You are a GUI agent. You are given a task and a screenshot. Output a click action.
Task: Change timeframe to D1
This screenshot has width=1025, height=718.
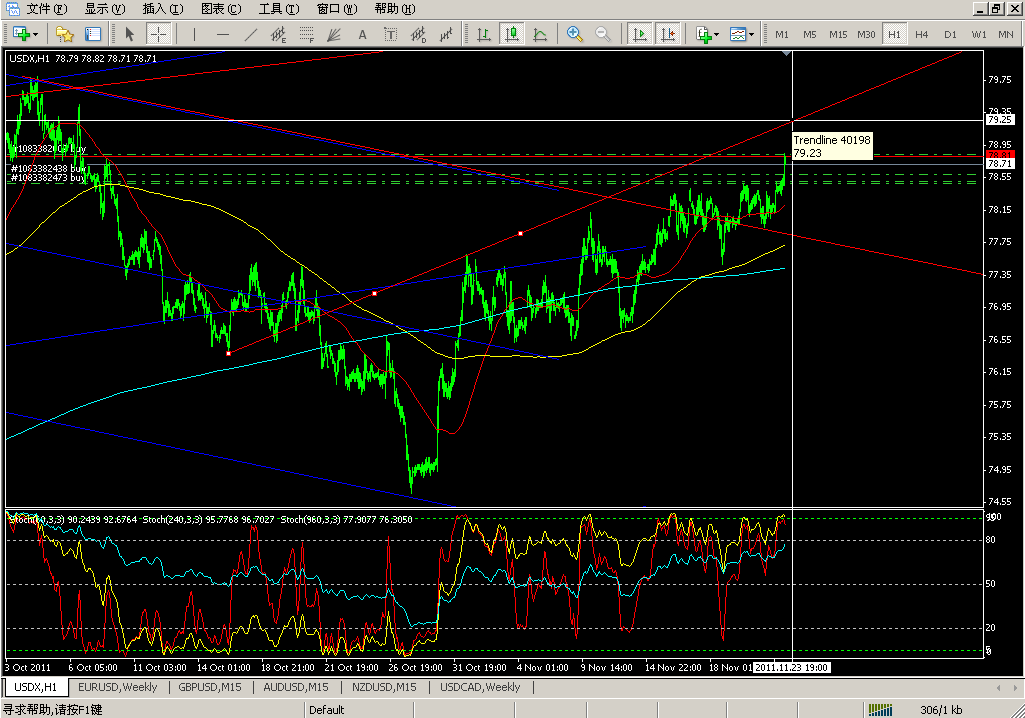point(950,34)
